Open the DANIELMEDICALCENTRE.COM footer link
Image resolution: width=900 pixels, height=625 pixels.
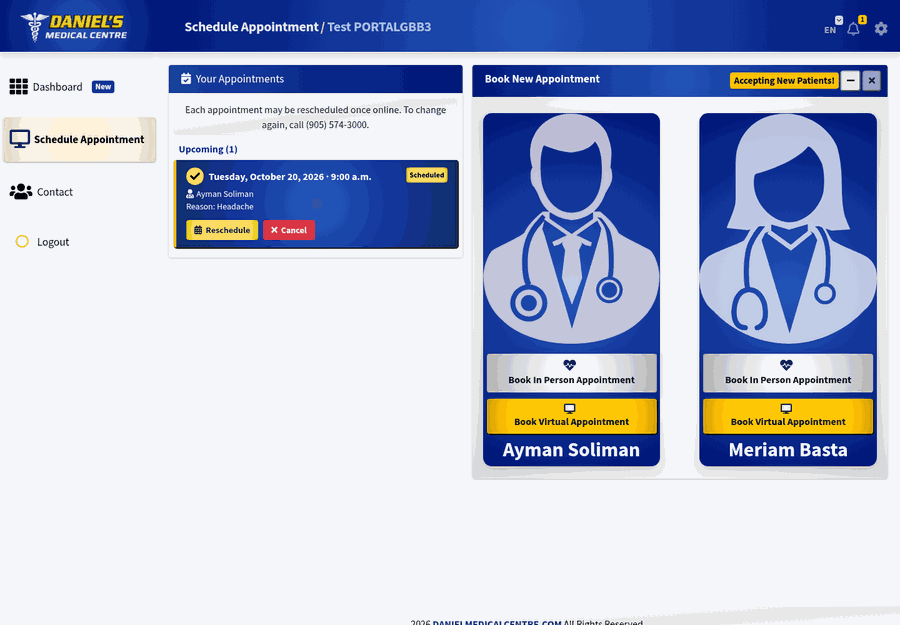pyautogui.click(x=497, y=622)
